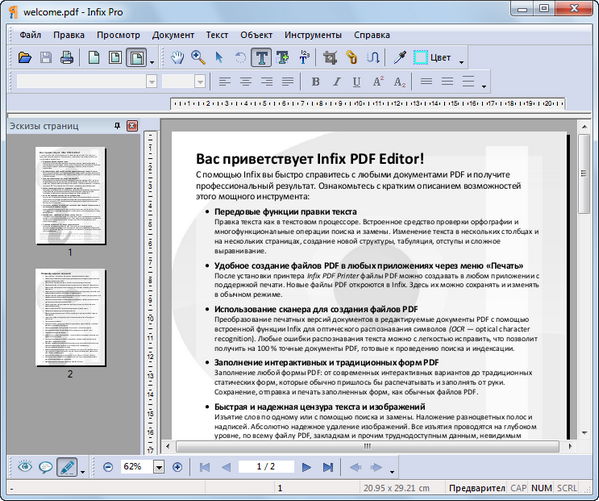The width and height of the screenshot is (599, 501).
Task: Click the vertical scrollbar thumb
Action: 584,174
